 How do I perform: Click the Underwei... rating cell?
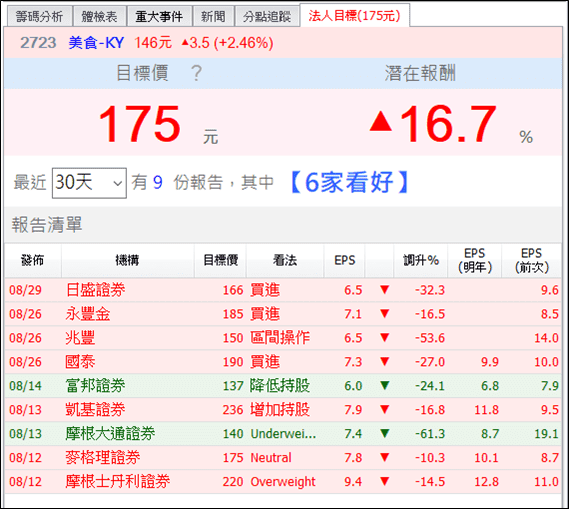(283, 434)
